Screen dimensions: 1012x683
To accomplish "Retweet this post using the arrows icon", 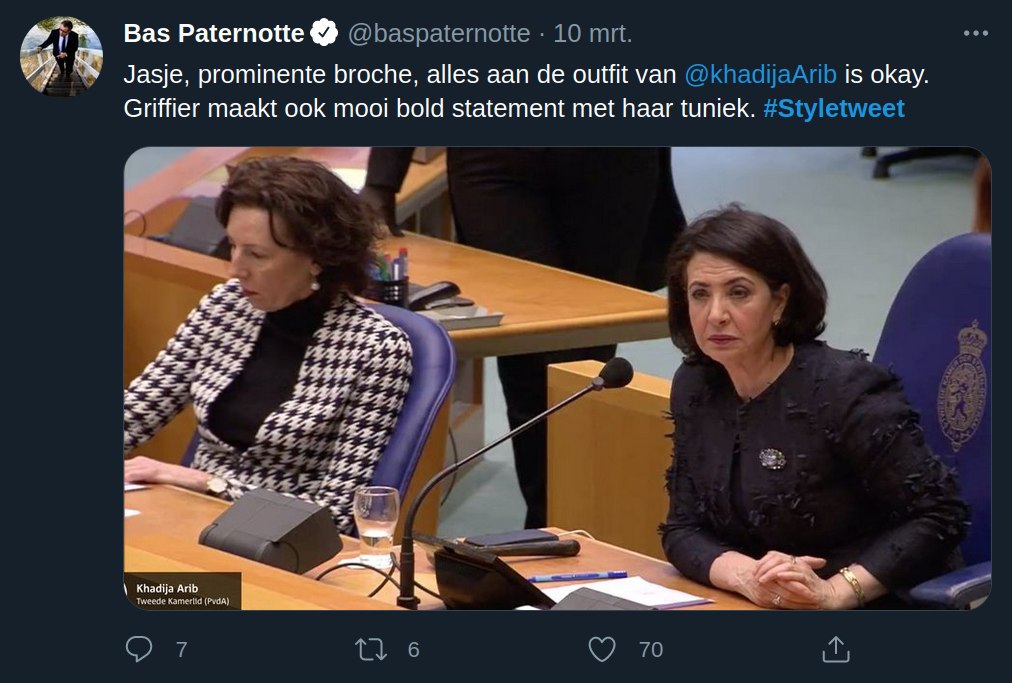I will point(371,649).
